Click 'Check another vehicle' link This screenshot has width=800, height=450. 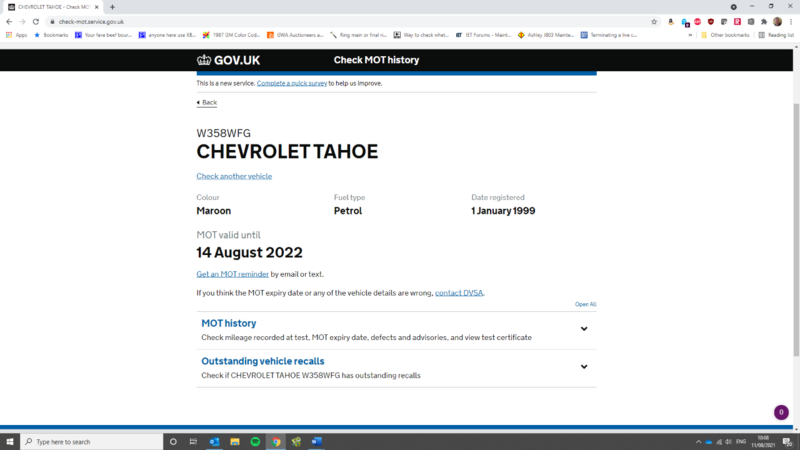[x=234, y=176]
